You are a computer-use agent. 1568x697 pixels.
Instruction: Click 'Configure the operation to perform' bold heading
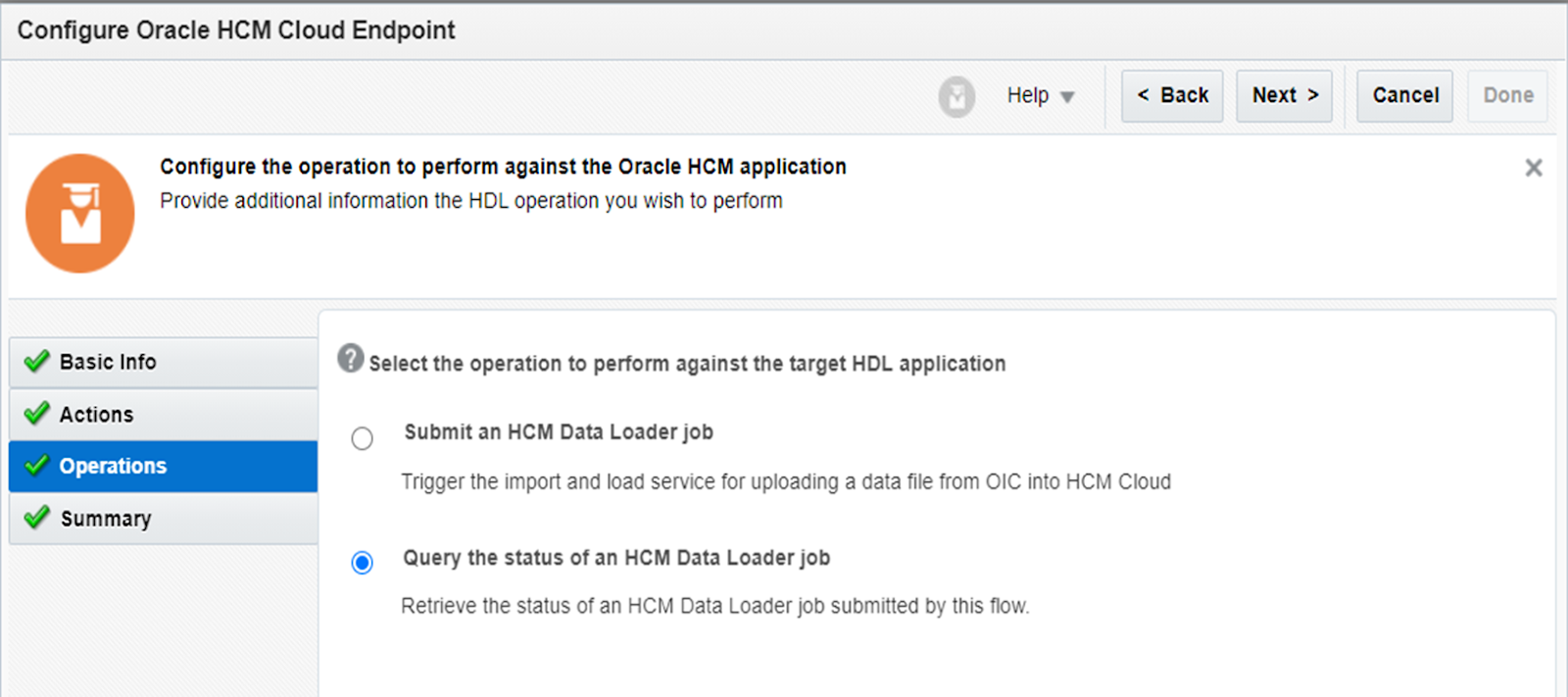pyautogui.click(x=503, y=167)
